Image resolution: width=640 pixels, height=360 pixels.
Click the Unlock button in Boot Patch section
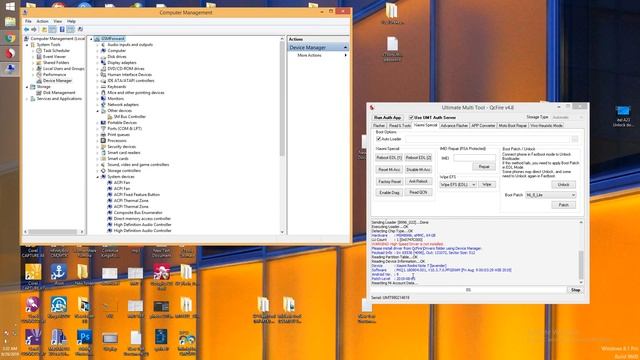pyautogui.click(x=563, y=185)
